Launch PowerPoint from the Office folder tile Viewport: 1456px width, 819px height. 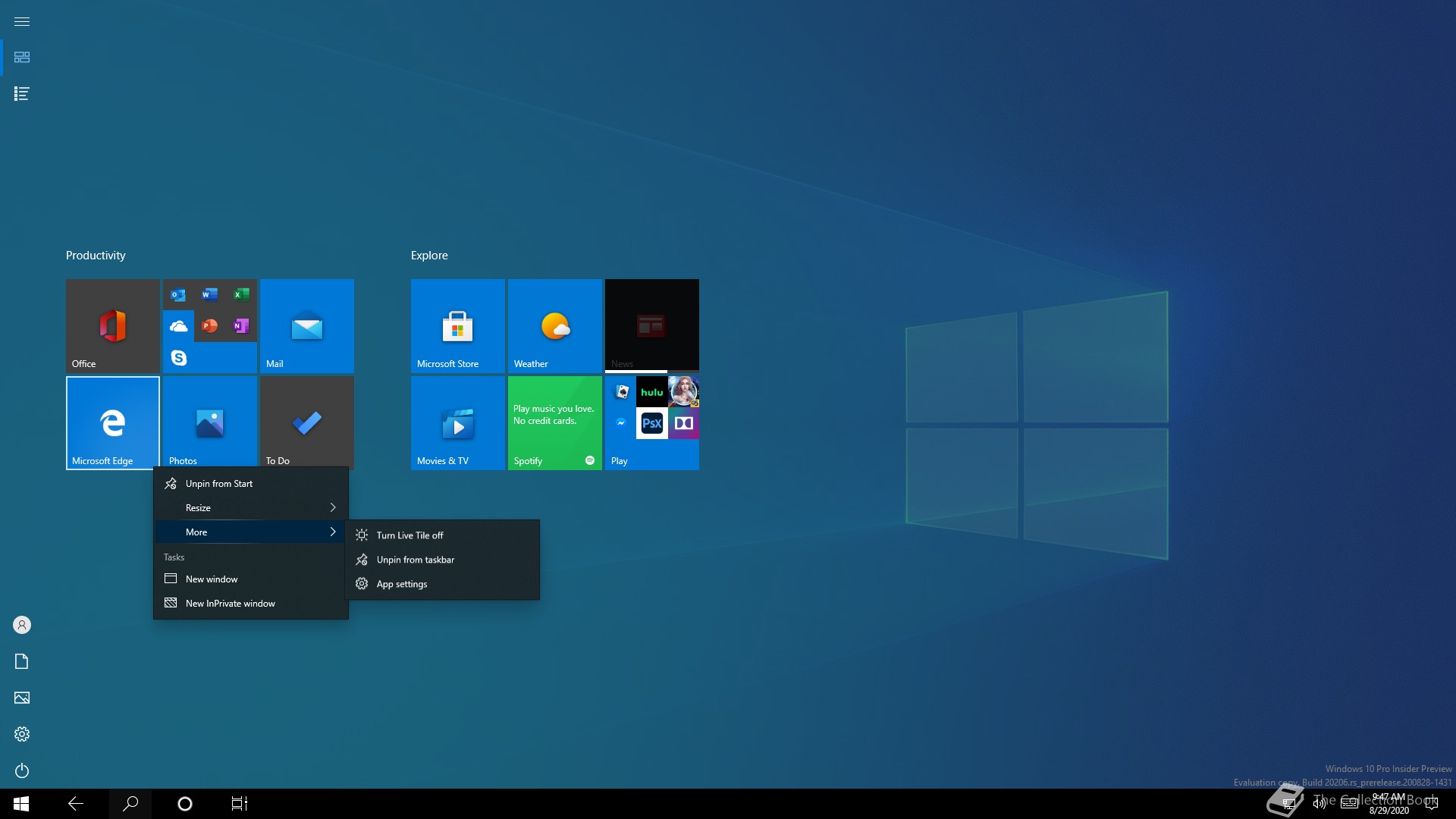[x=209, y=326]
